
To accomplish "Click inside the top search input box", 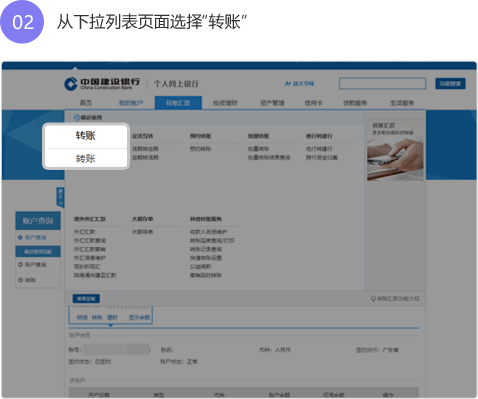I will [x=382, y=83].
